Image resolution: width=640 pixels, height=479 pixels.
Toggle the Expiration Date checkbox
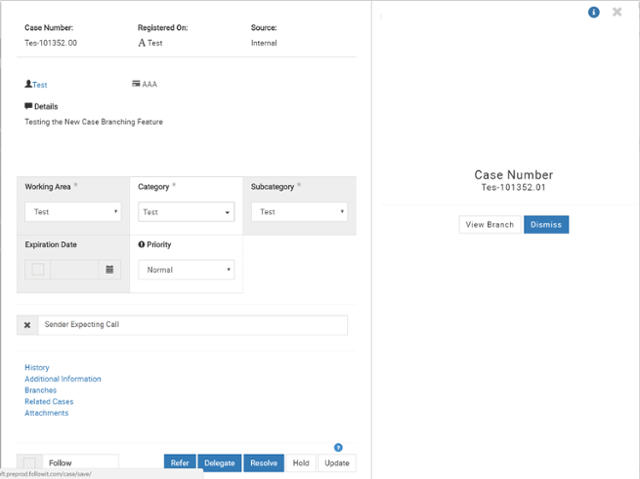coord(38,270)
